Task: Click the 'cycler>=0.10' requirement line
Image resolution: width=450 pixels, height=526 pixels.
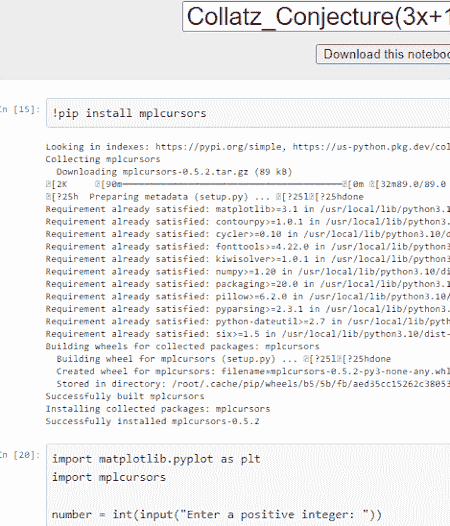Action: click(248, 234)
